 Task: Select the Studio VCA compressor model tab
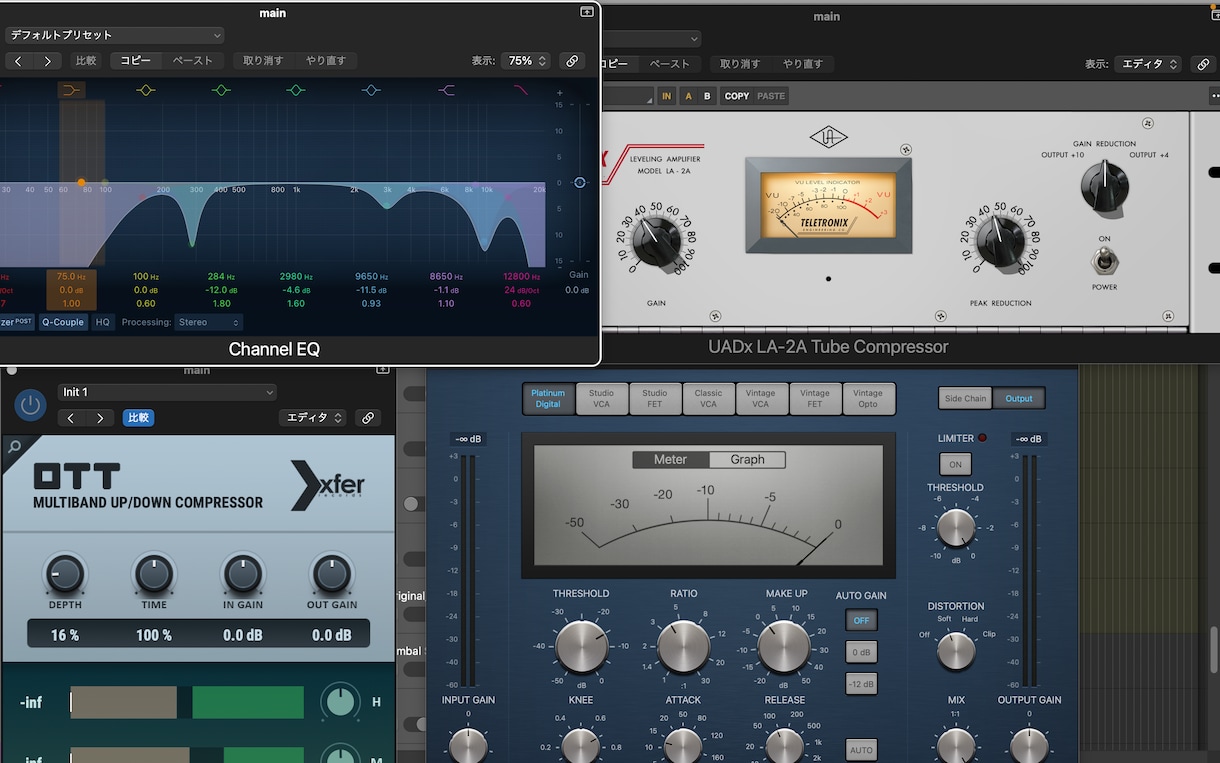pyautogui.click(x=601, y=399)
